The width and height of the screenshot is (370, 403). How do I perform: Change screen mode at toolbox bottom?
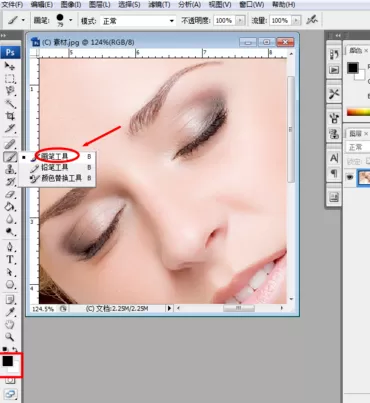10,394
